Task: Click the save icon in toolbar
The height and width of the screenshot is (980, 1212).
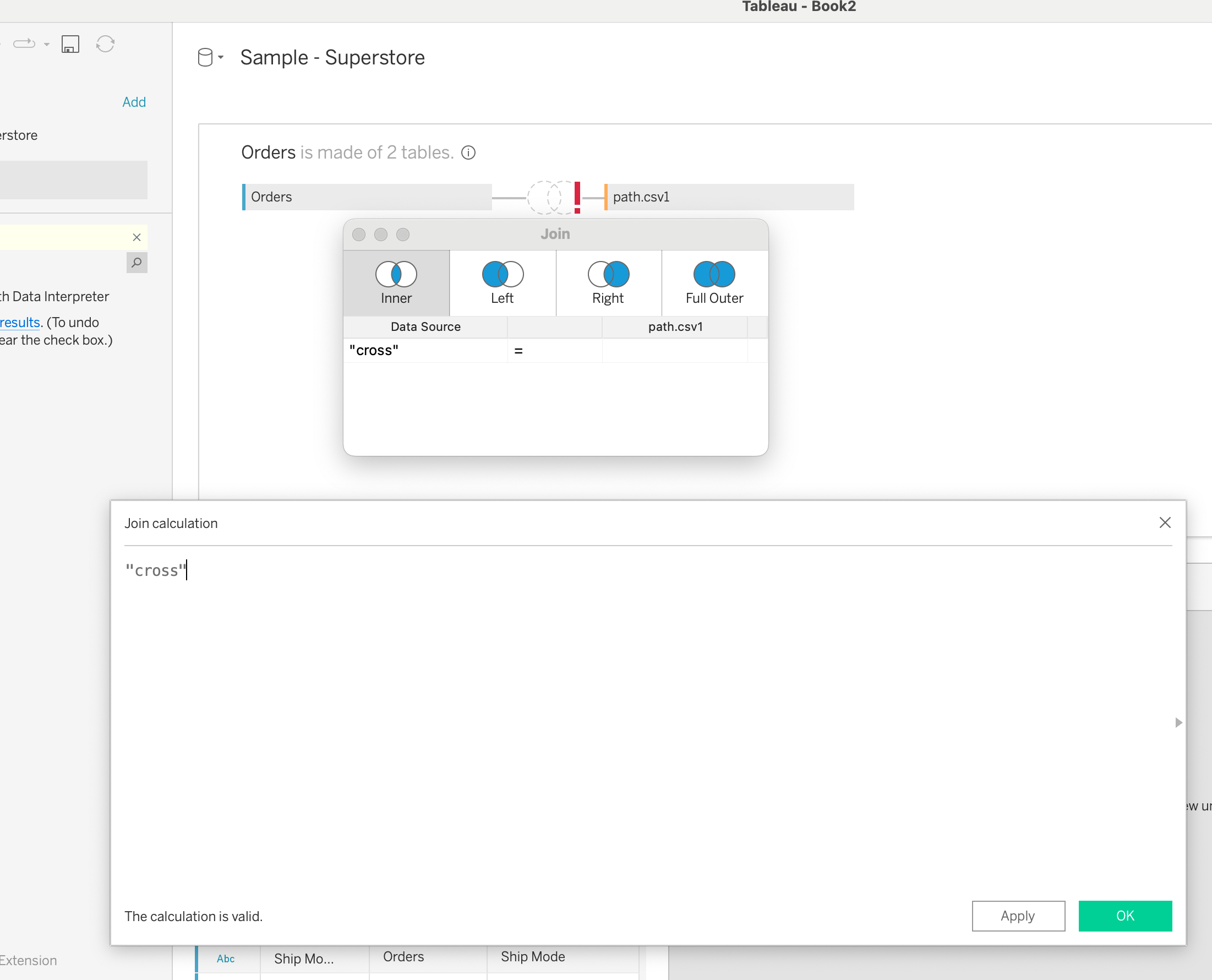Action: [70, 44]
